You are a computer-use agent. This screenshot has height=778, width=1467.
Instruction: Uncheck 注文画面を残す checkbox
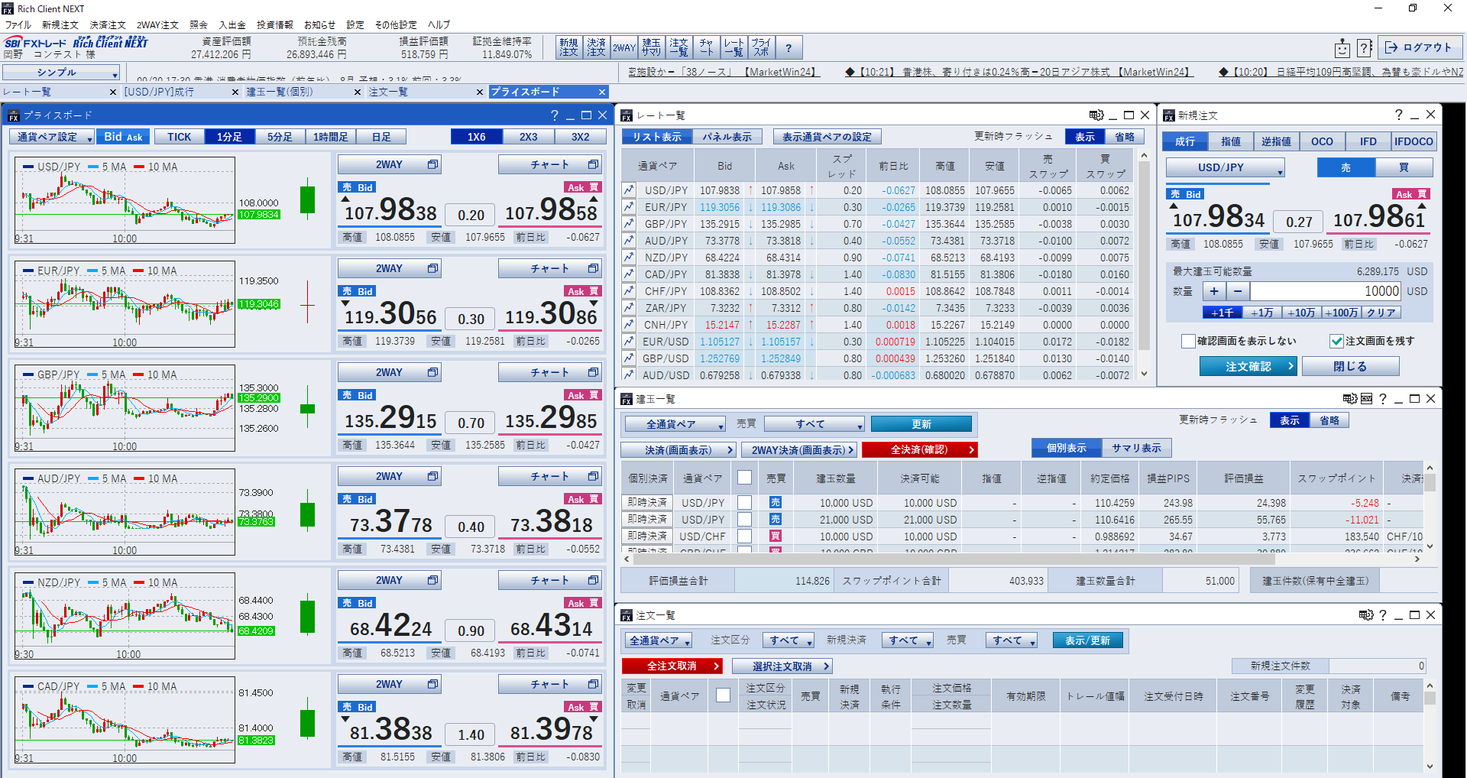[1337, 341]
